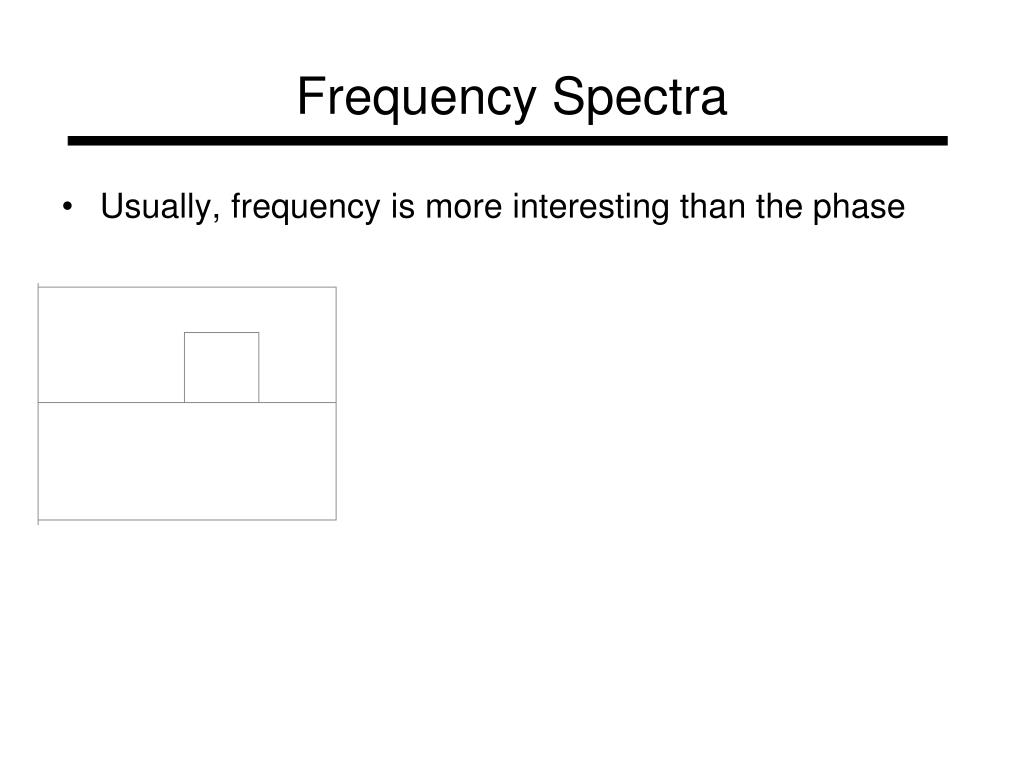This screenshot has height=768, width=1024.
Task: Click the top border of the diagram box
Action: point(187,287)
